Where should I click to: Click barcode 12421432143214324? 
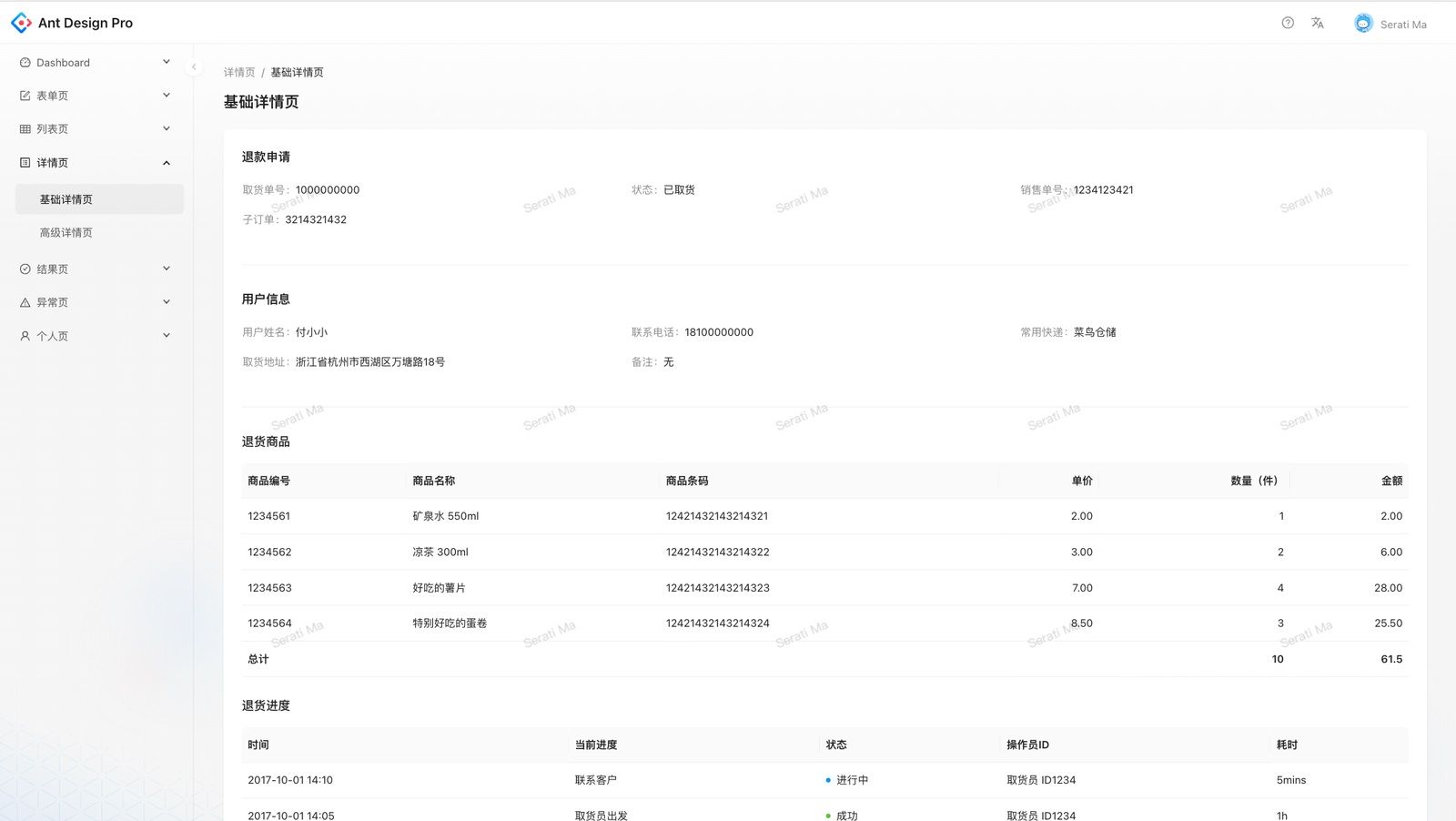[718, 623]
